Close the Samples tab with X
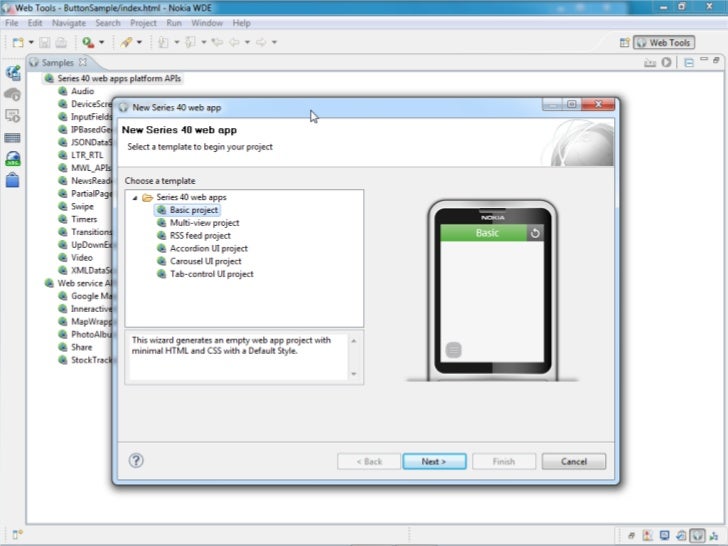 pyautogui.click(x=83, y=62)
